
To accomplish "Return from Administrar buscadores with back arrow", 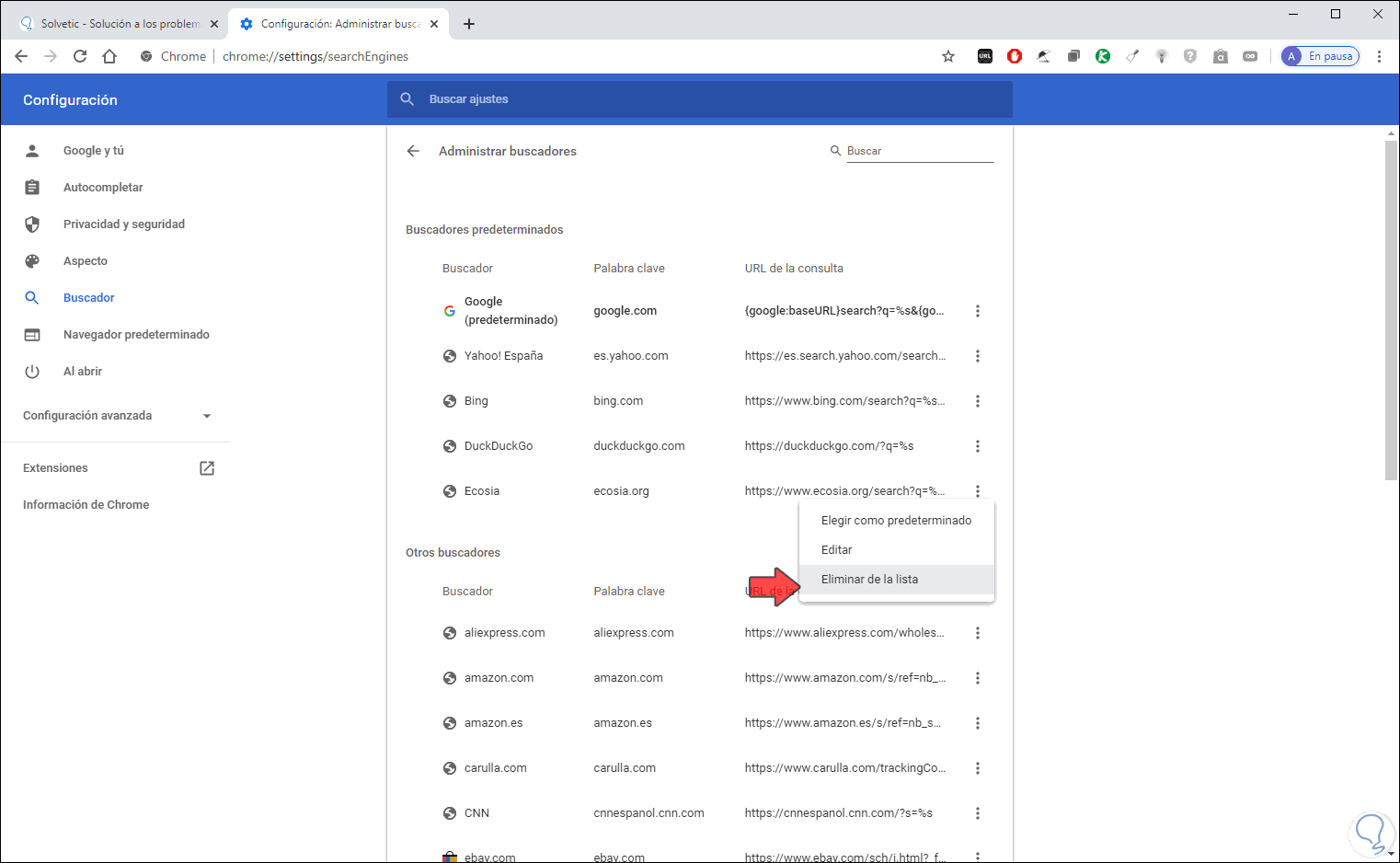I will pyautogui.click(x=413, y=151).
